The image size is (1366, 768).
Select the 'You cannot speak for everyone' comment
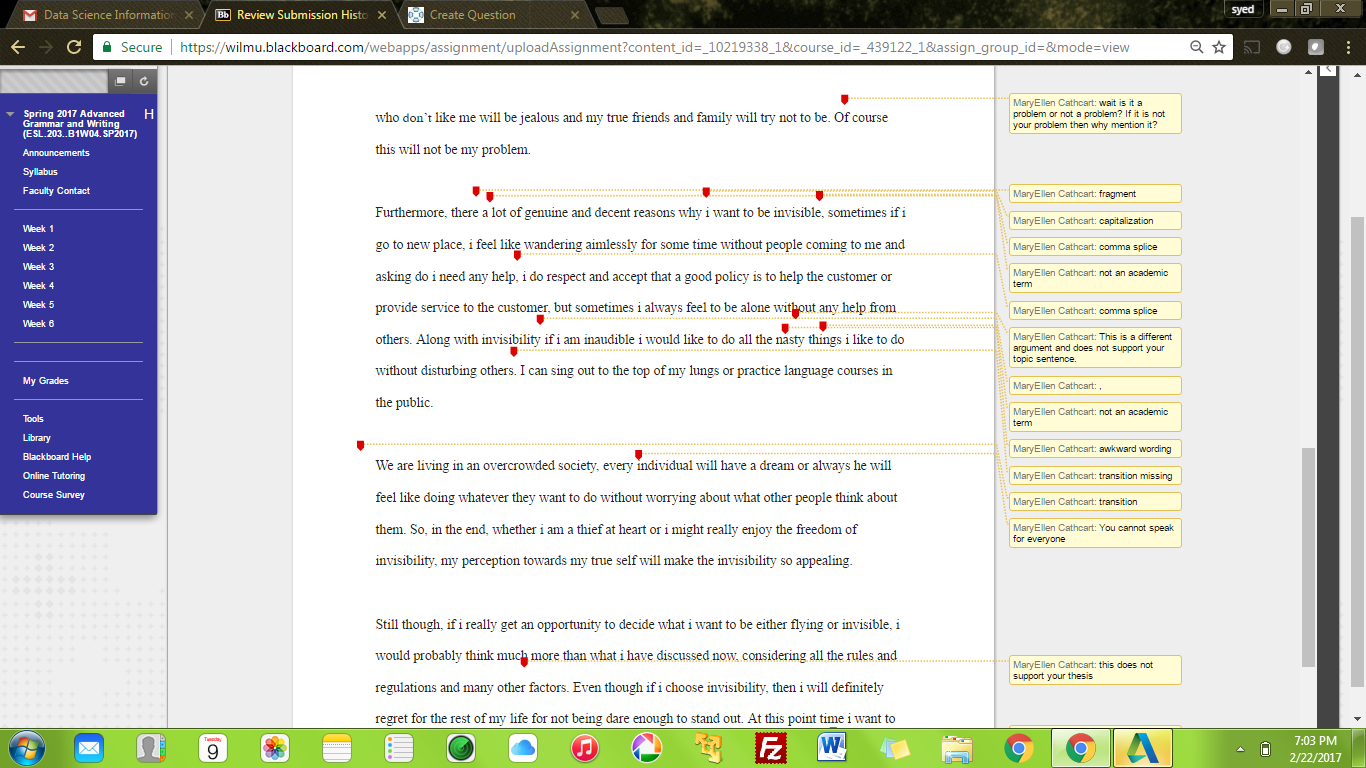(1095, 533)
